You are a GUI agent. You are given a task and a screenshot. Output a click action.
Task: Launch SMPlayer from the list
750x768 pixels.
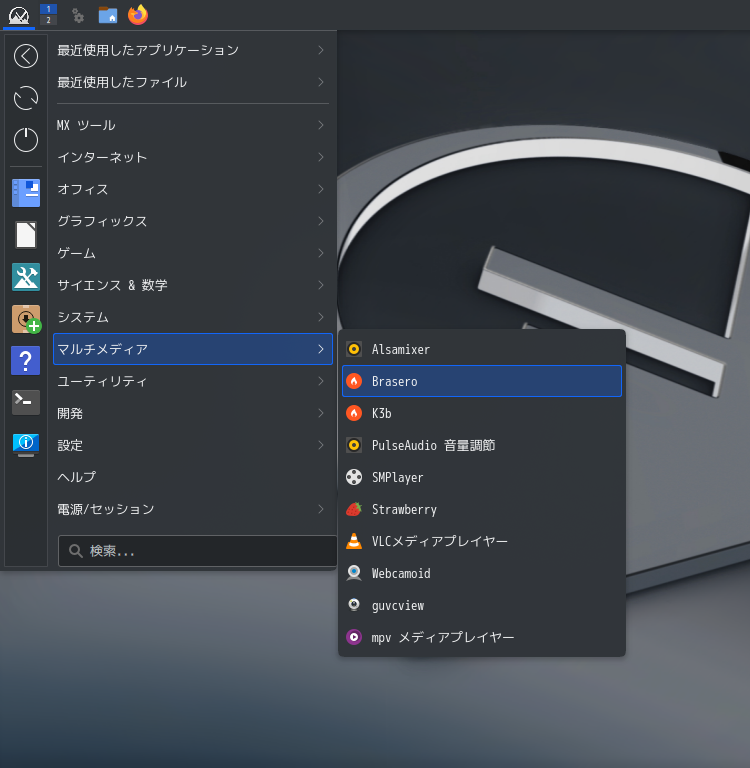tap(482, 477)
